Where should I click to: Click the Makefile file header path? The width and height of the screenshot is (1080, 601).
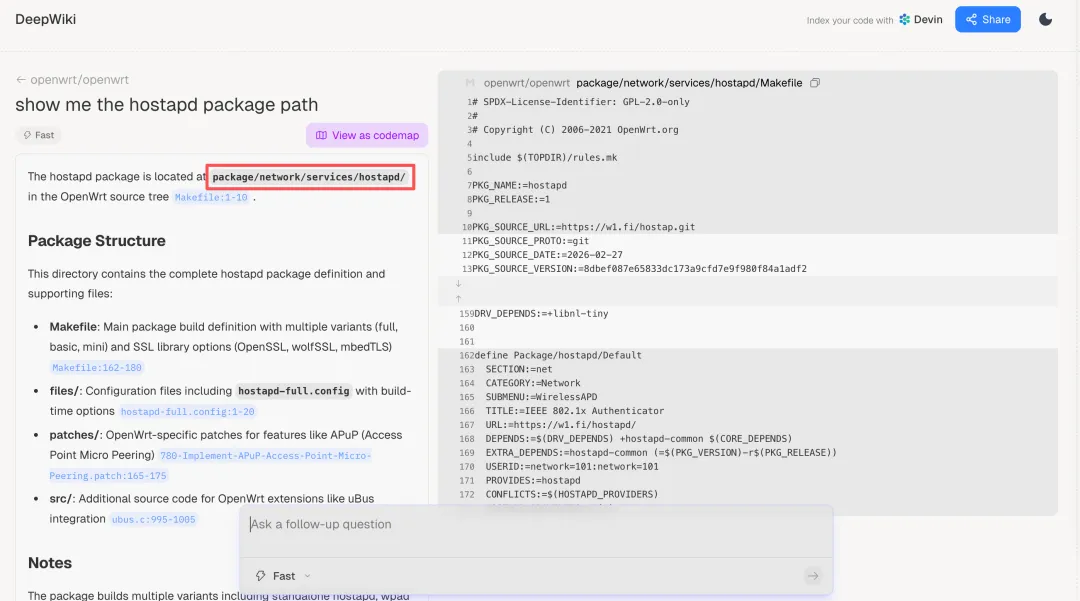pyautogui.click(x=689, y=83)
